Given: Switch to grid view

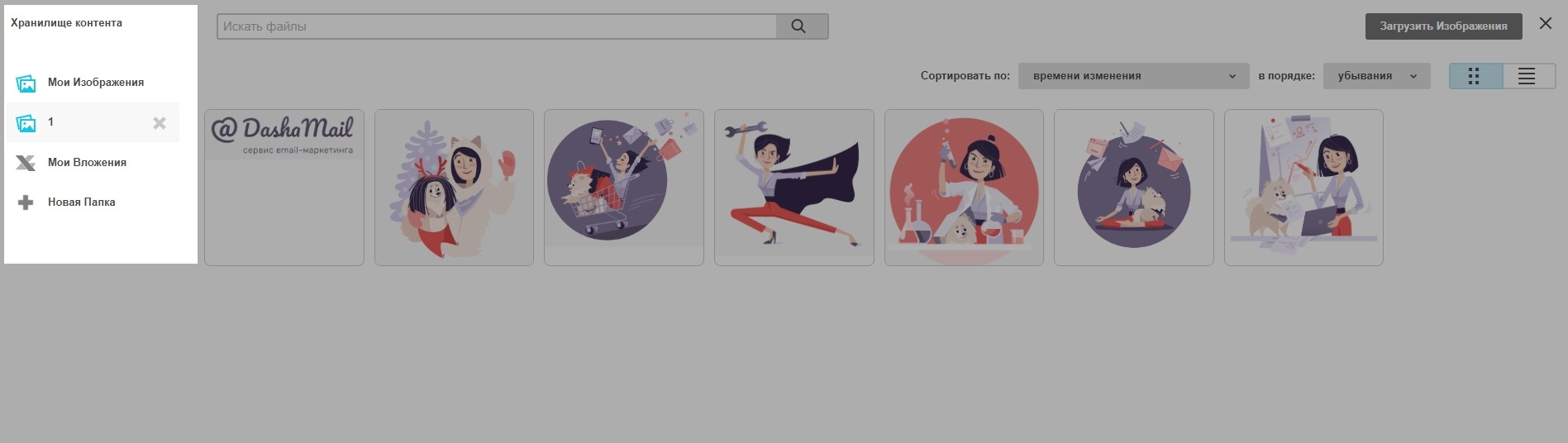Looking at the screenshot, I should [x=1475, y=76].
